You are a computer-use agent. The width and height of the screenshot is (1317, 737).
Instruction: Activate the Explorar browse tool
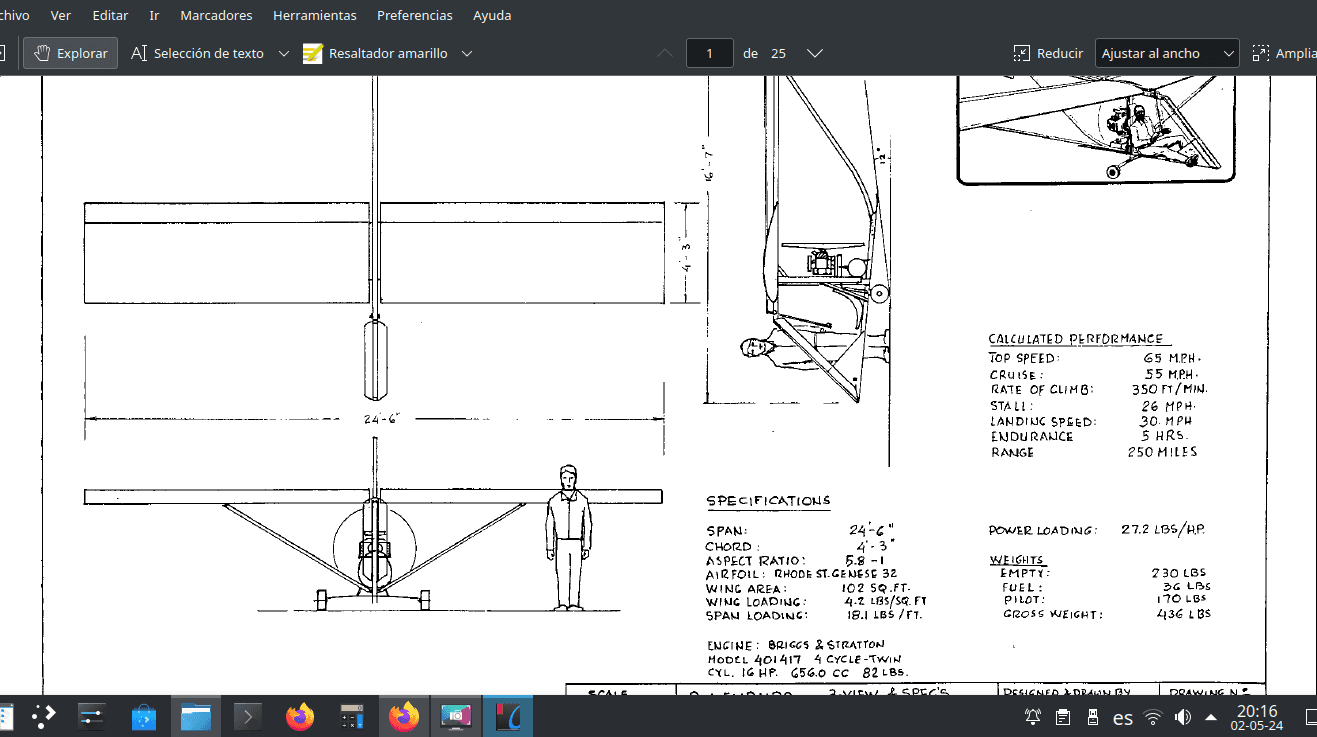71,53
